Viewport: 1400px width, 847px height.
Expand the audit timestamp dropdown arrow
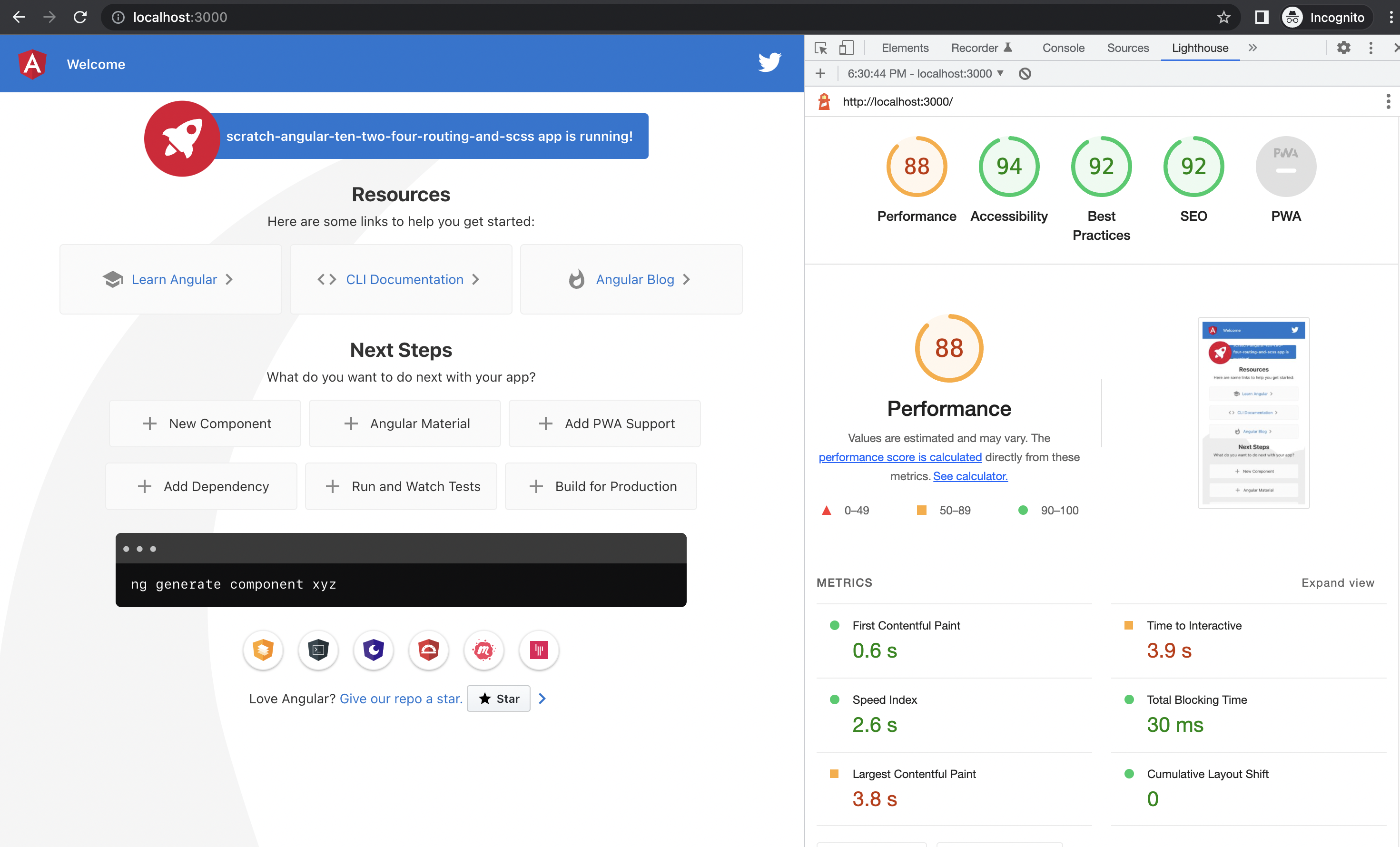1000,73
